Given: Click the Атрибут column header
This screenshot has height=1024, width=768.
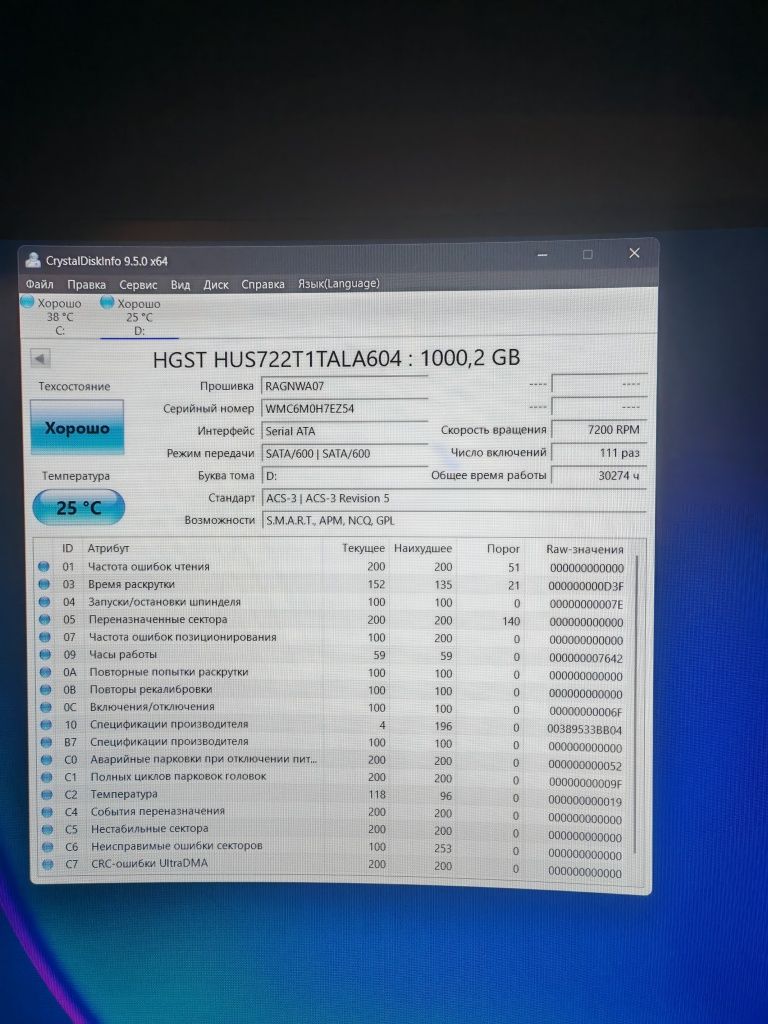Looking at the screenshot, I should (x=108, y=549).
